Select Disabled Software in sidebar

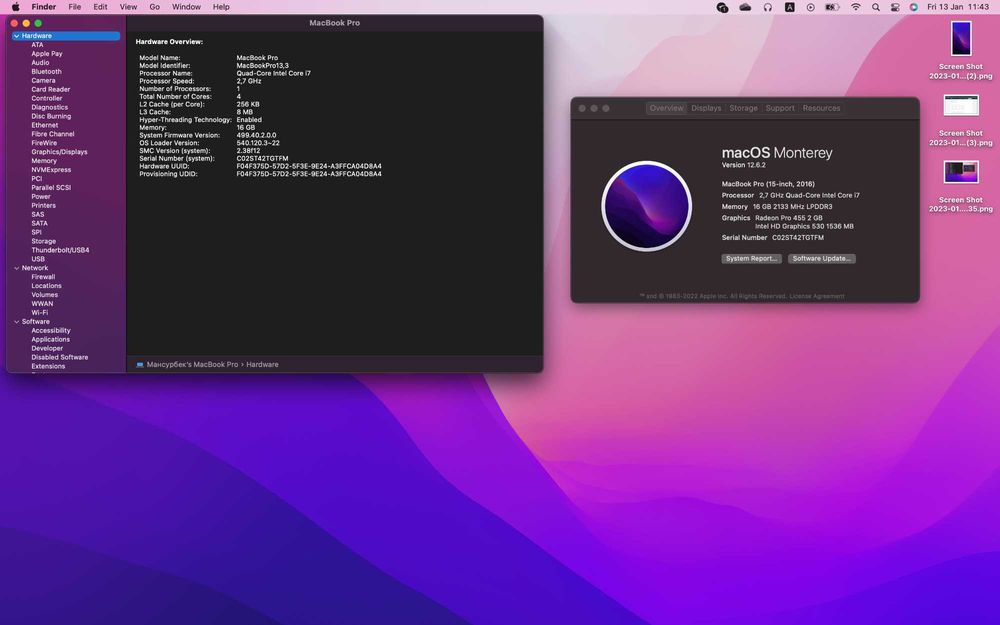tap(60, 358)
